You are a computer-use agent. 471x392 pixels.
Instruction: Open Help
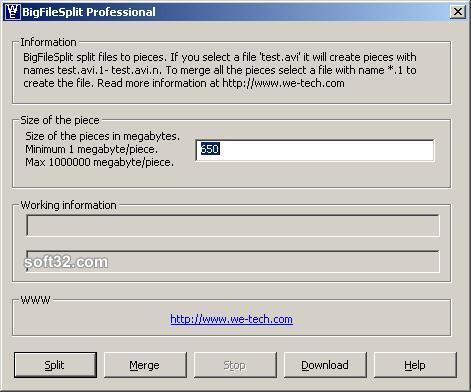tap(415, 365)
